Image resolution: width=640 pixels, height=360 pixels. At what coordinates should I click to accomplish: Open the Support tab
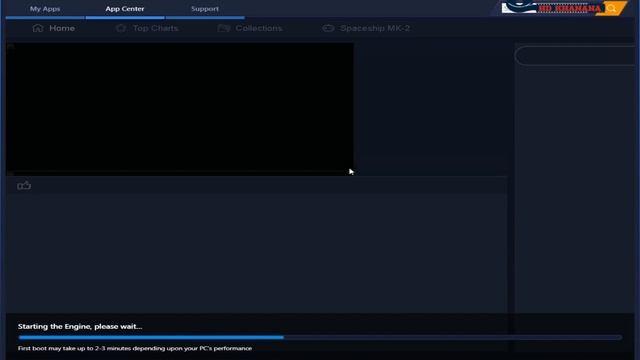click(x=205, y=9)
